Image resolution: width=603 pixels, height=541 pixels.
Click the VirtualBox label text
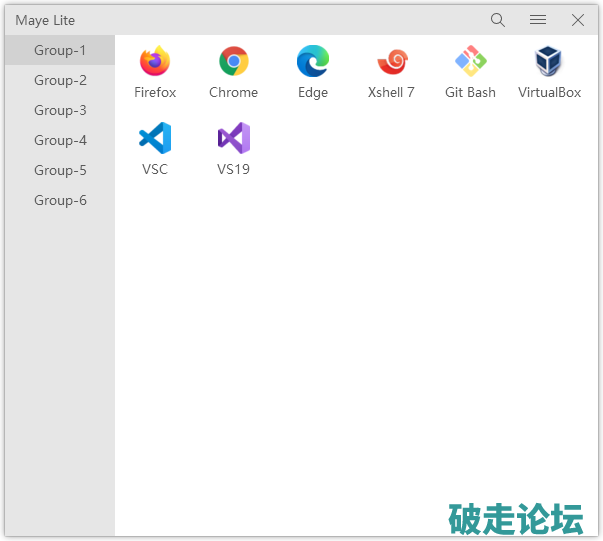549,93
